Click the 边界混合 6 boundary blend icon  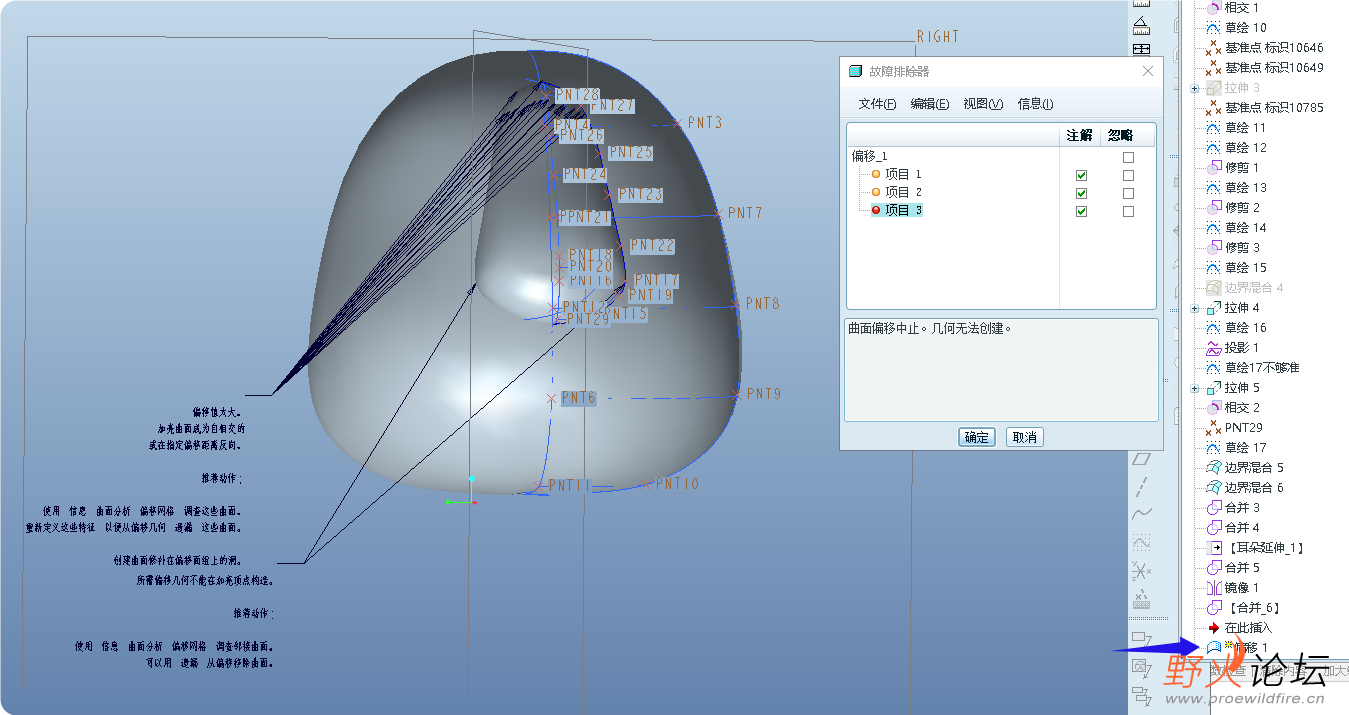tap(1213, 488)
